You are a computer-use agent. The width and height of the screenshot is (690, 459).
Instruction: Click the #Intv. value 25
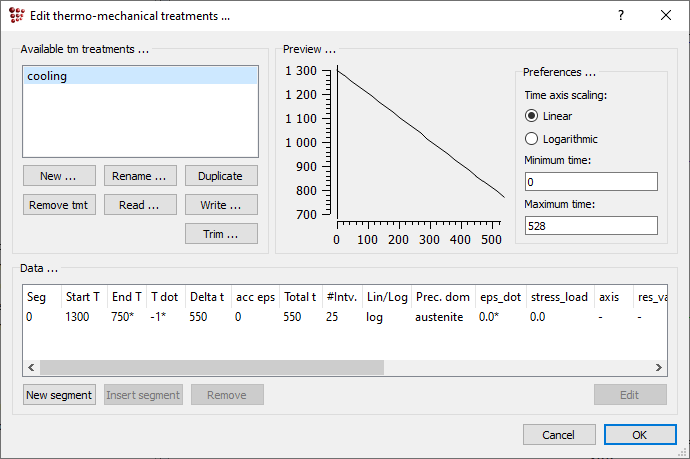[332, 317]
